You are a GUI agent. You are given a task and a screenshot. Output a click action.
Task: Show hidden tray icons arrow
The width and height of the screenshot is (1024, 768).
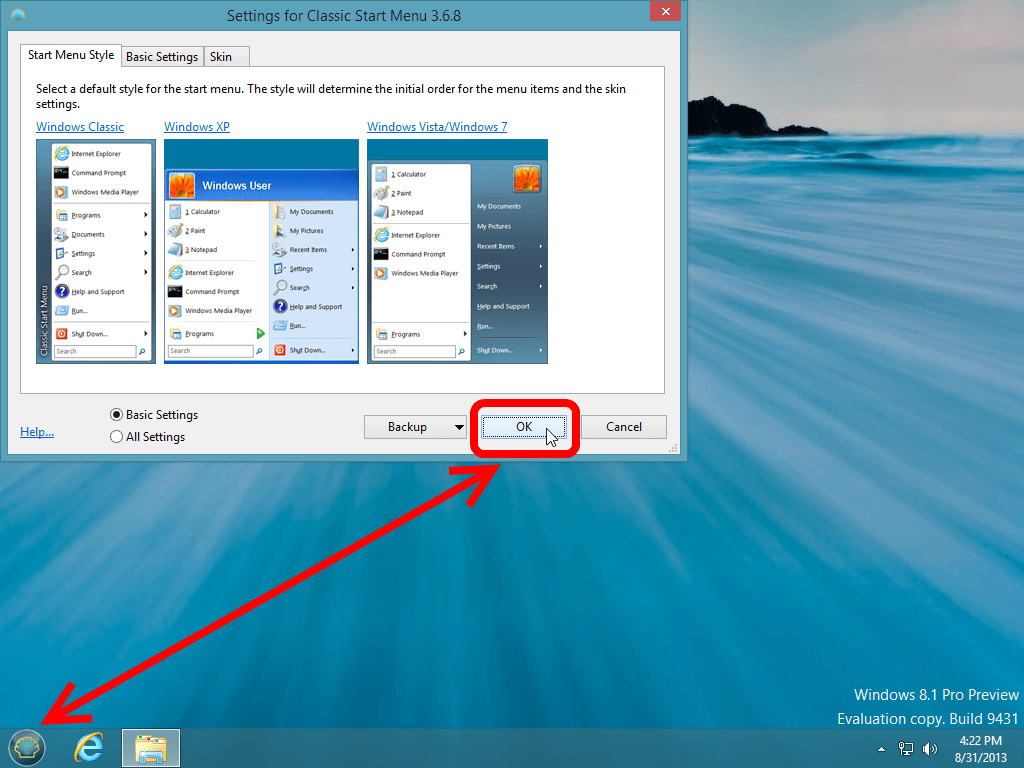[x=882, y=749]
